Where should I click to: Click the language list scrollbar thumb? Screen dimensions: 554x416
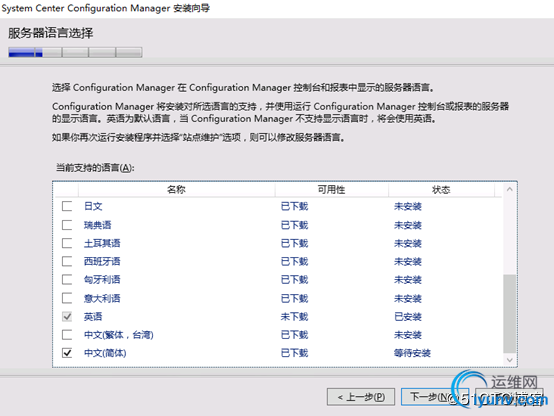pyautogui.click(x=509, y=314)
